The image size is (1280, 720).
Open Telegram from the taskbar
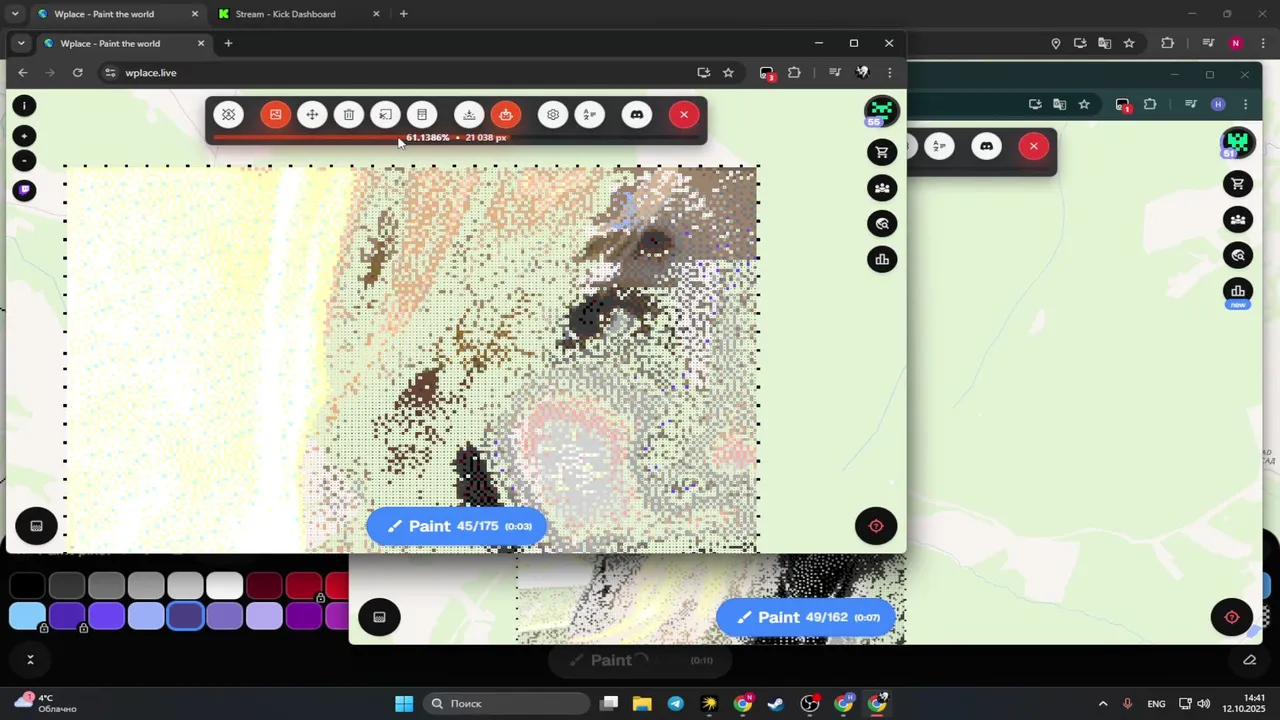pyautogui.click(x=675, y=703)
